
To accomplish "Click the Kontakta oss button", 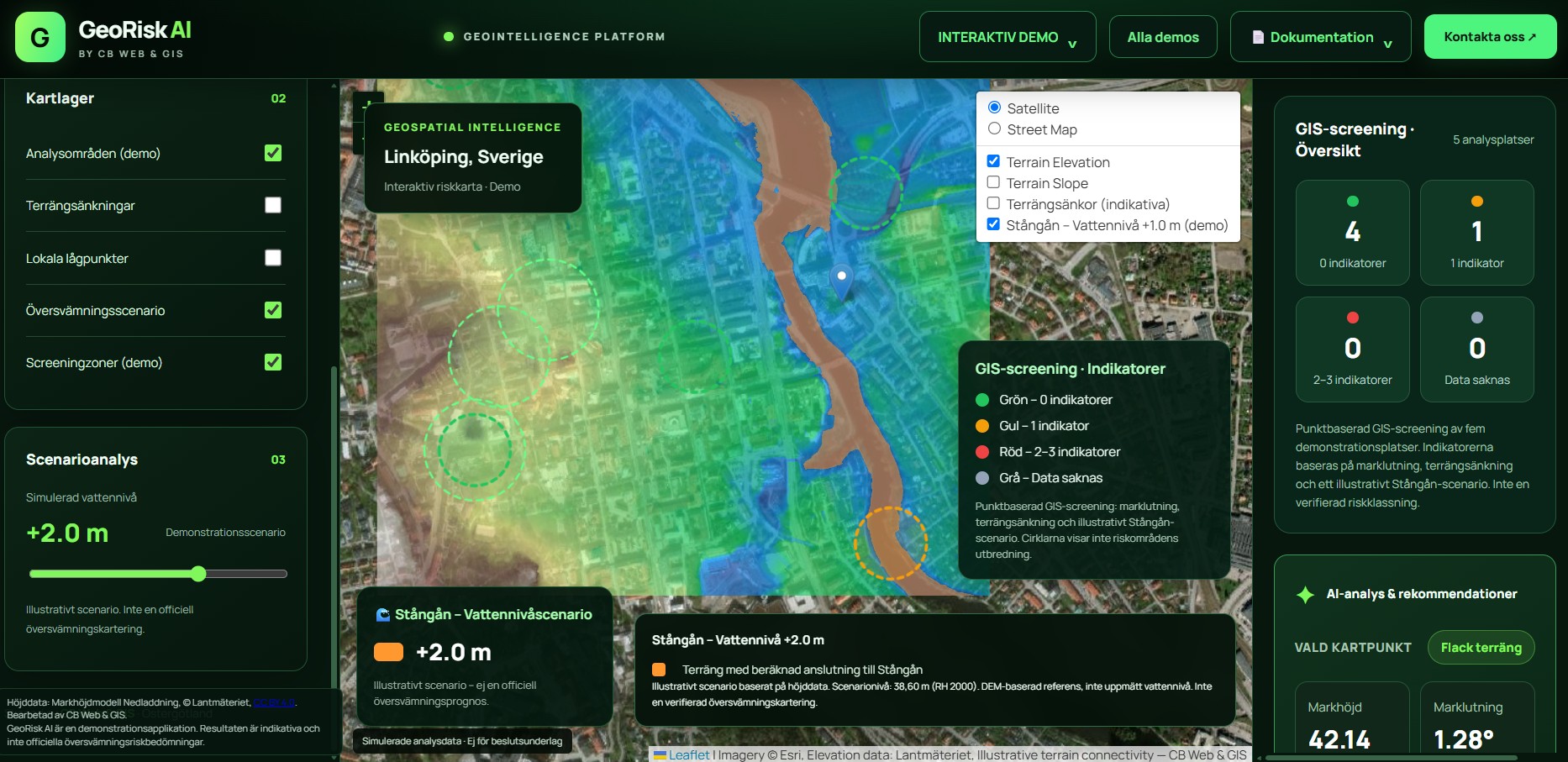I will pos(1490,37).
